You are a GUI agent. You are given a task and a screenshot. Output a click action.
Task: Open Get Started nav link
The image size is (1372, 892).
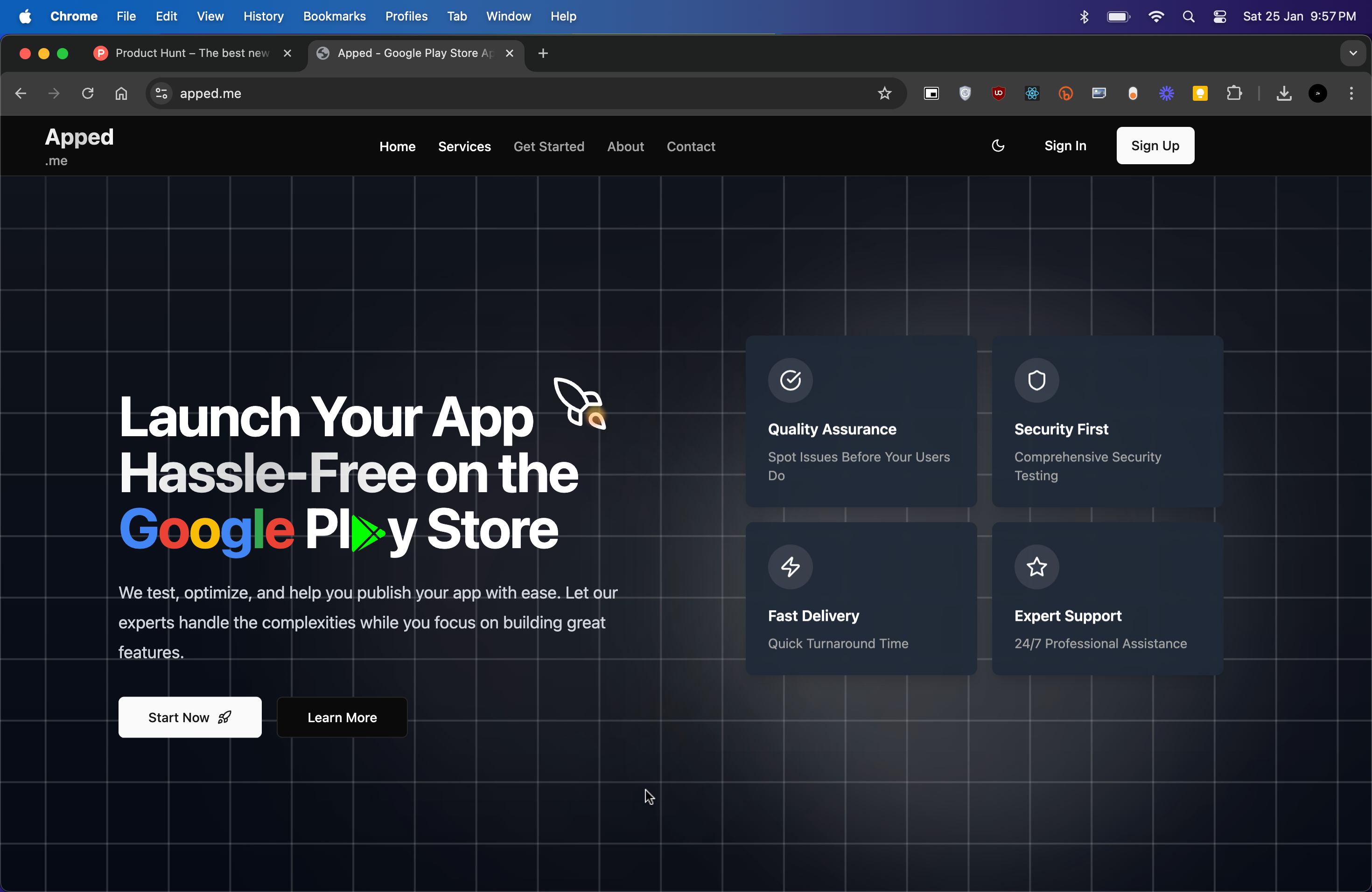[549, 146]
